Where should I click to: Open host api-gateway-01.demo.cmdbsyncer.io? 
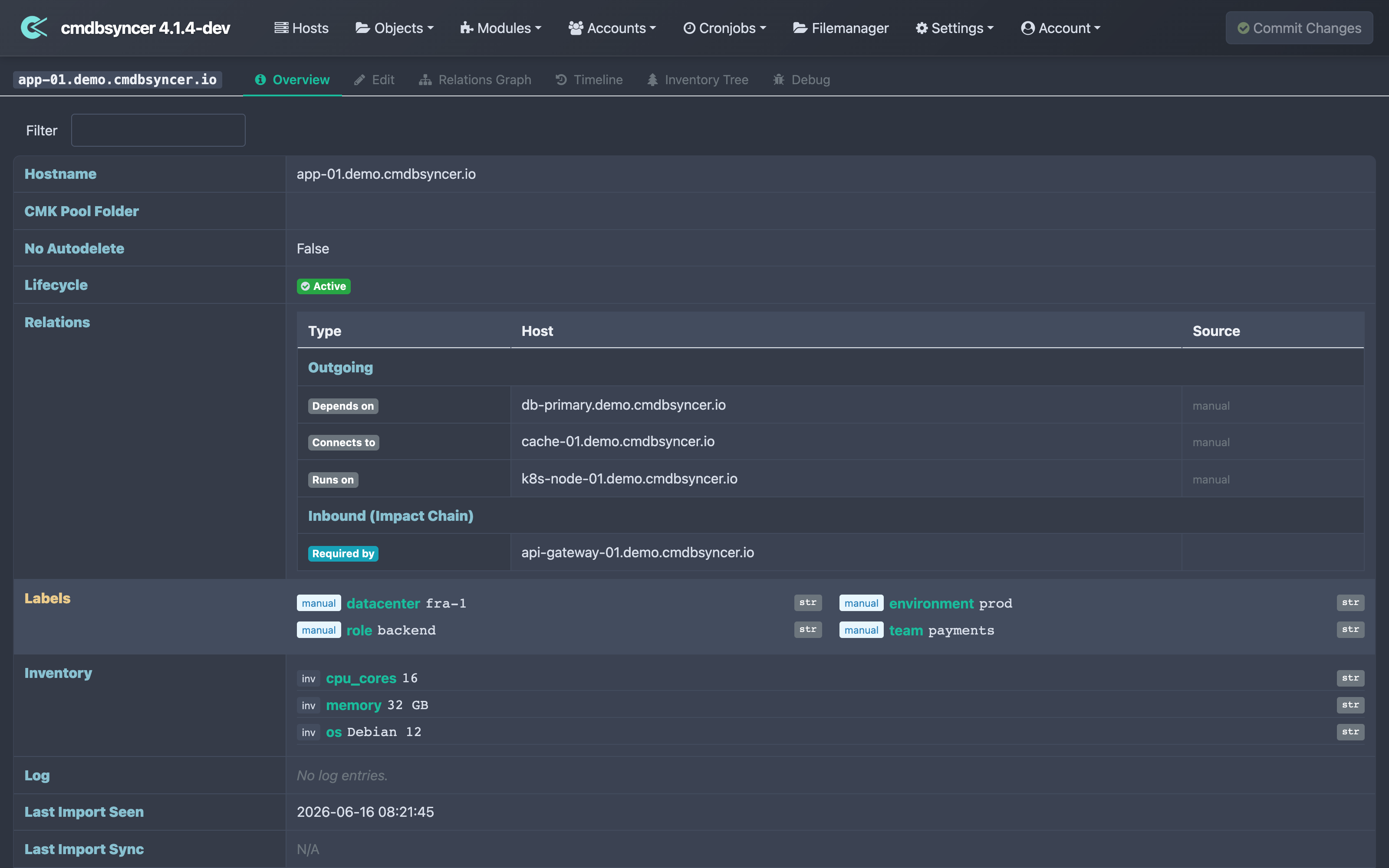(x=638, y=552)
